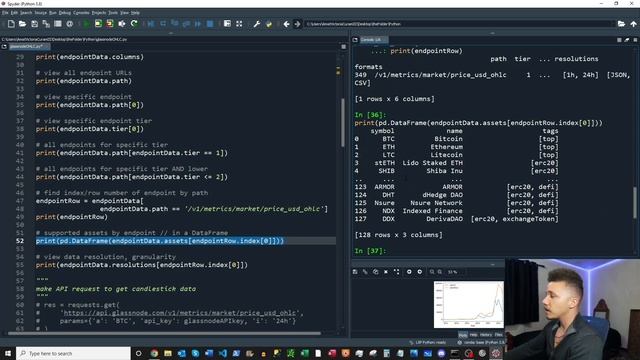Switch to the Plots pane tab
Viewport: 640px width, 360px height.
coord(462,335)
